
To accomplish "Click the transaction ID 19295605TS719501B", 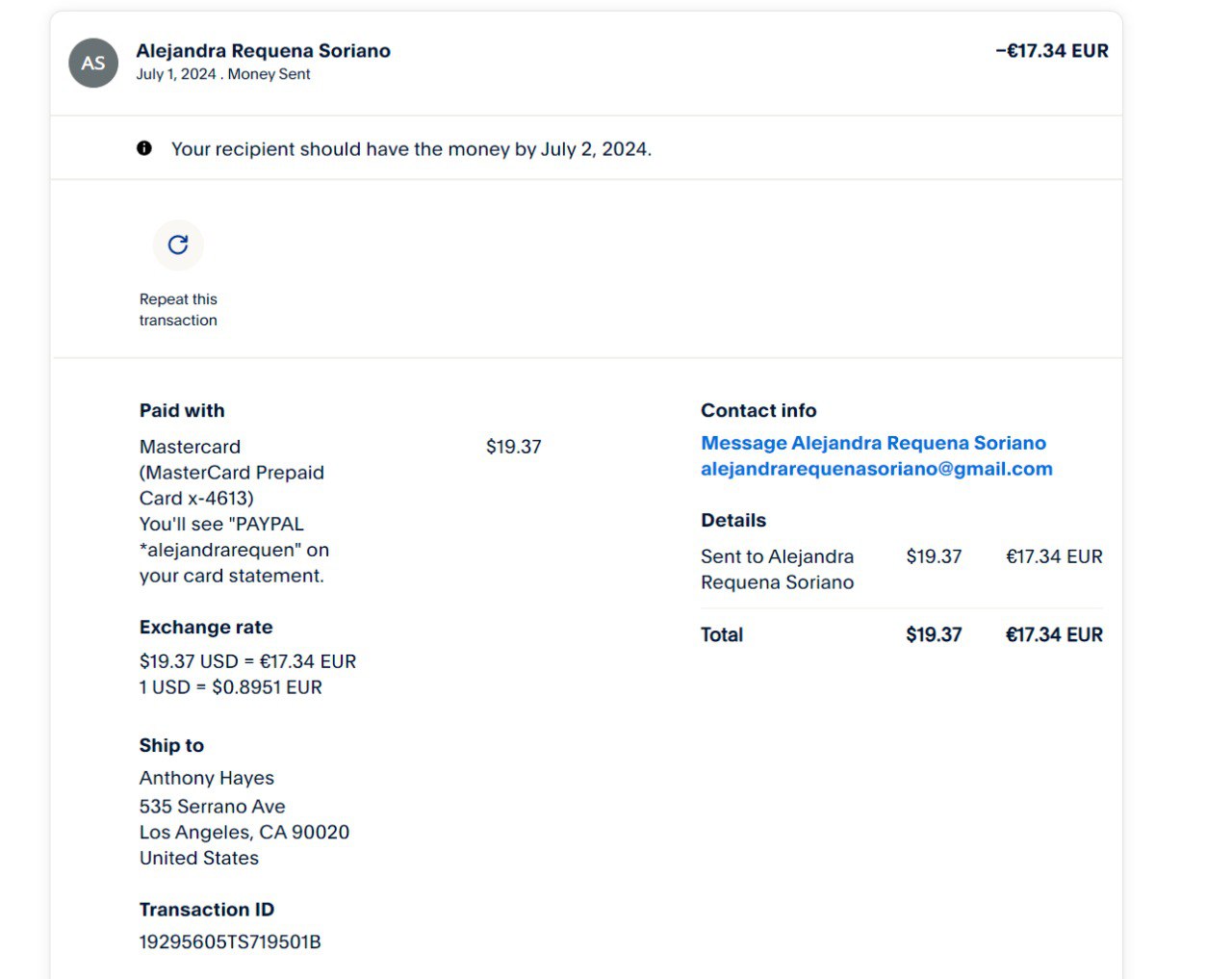I will pyautogui.click(x=230, y=941).
